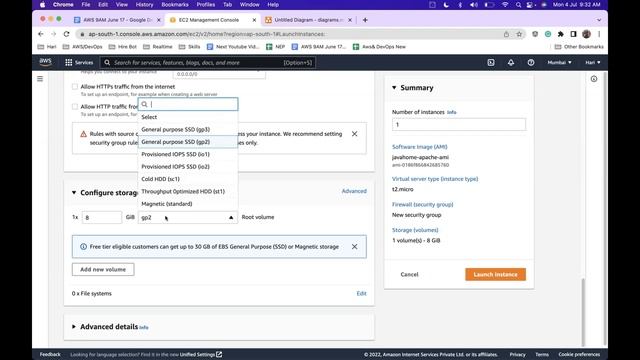Dismiss the free tier info banner
Image resolution: width=640 pixels, height=360 pixels.
coord(354,247)
